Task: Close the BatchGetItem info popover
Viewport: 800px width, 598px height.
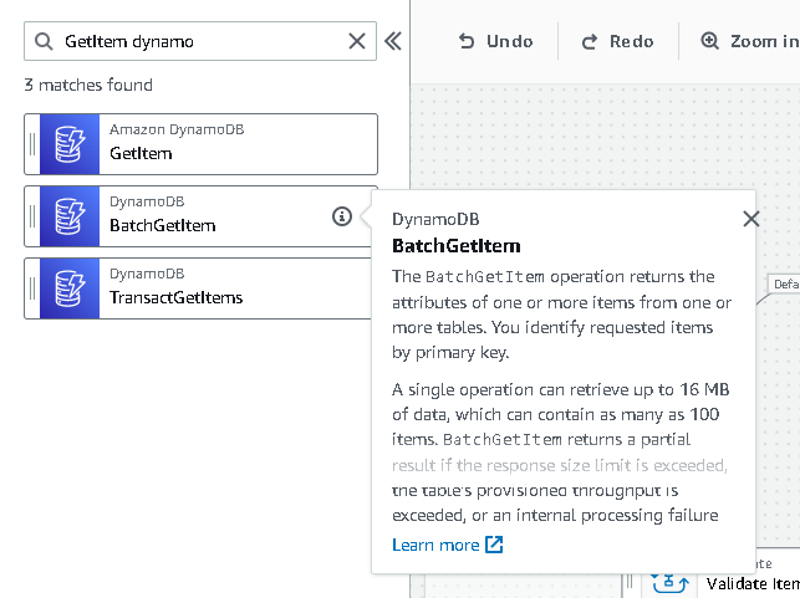Action: [x=751, y=219]
